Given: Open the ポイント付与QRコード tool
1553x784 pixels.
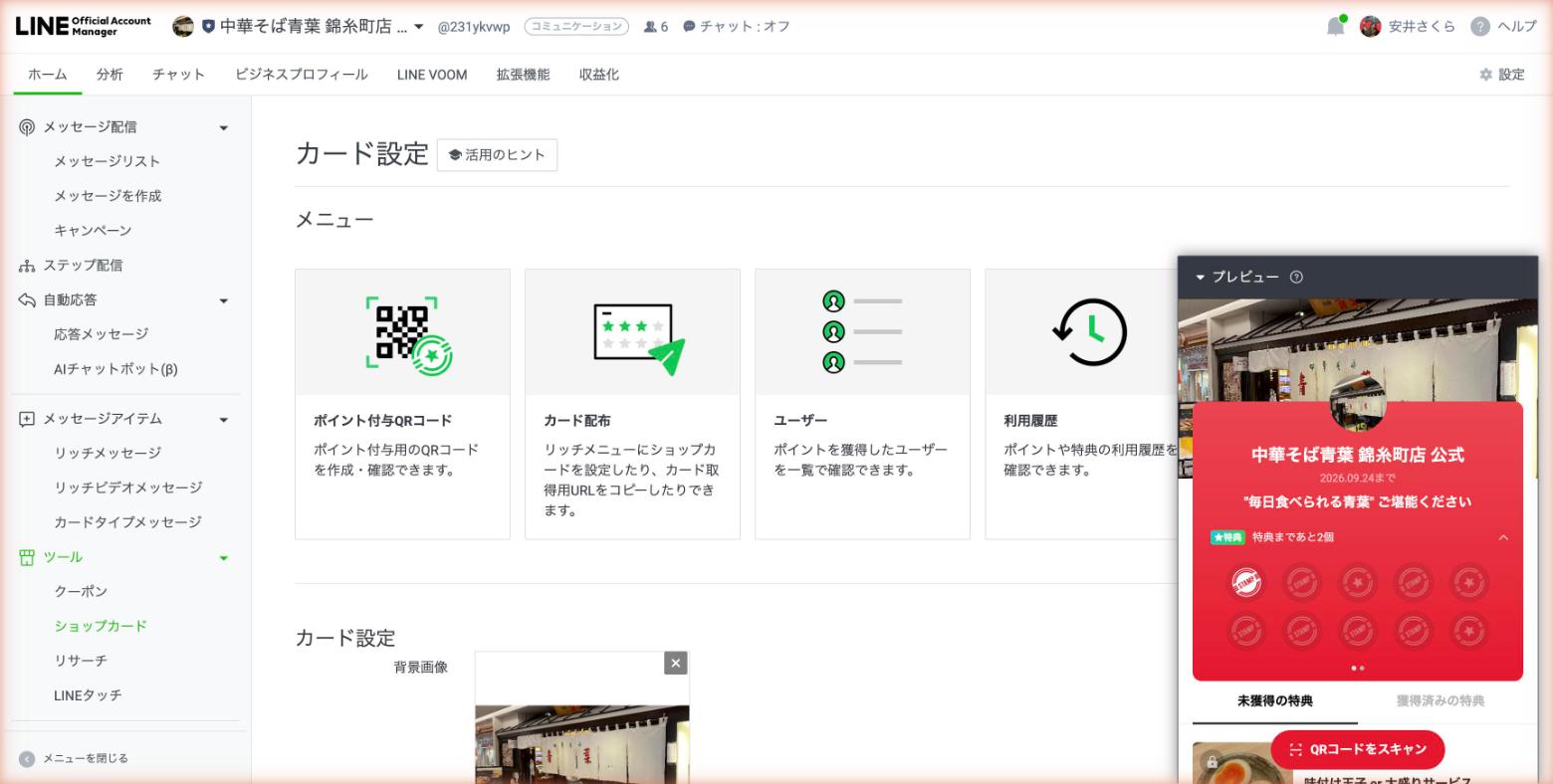Looking at the screenshot, I should pyautogui.click(x=401, y=403).
